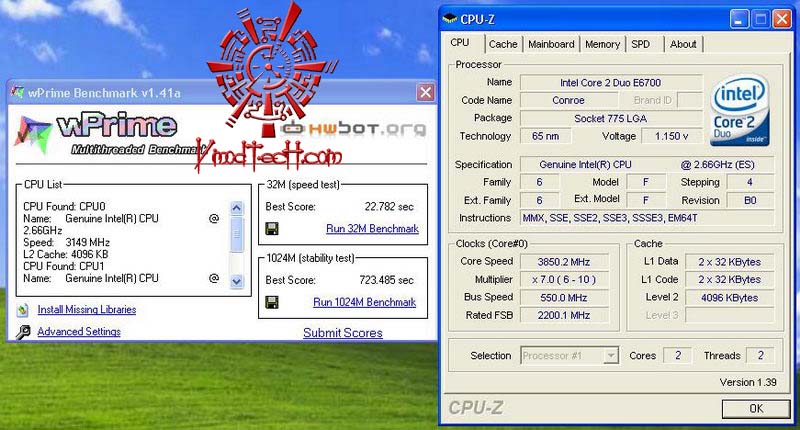Click the CPU List scroll down arrow
This screenshot has width=800, height=430.
236,281
